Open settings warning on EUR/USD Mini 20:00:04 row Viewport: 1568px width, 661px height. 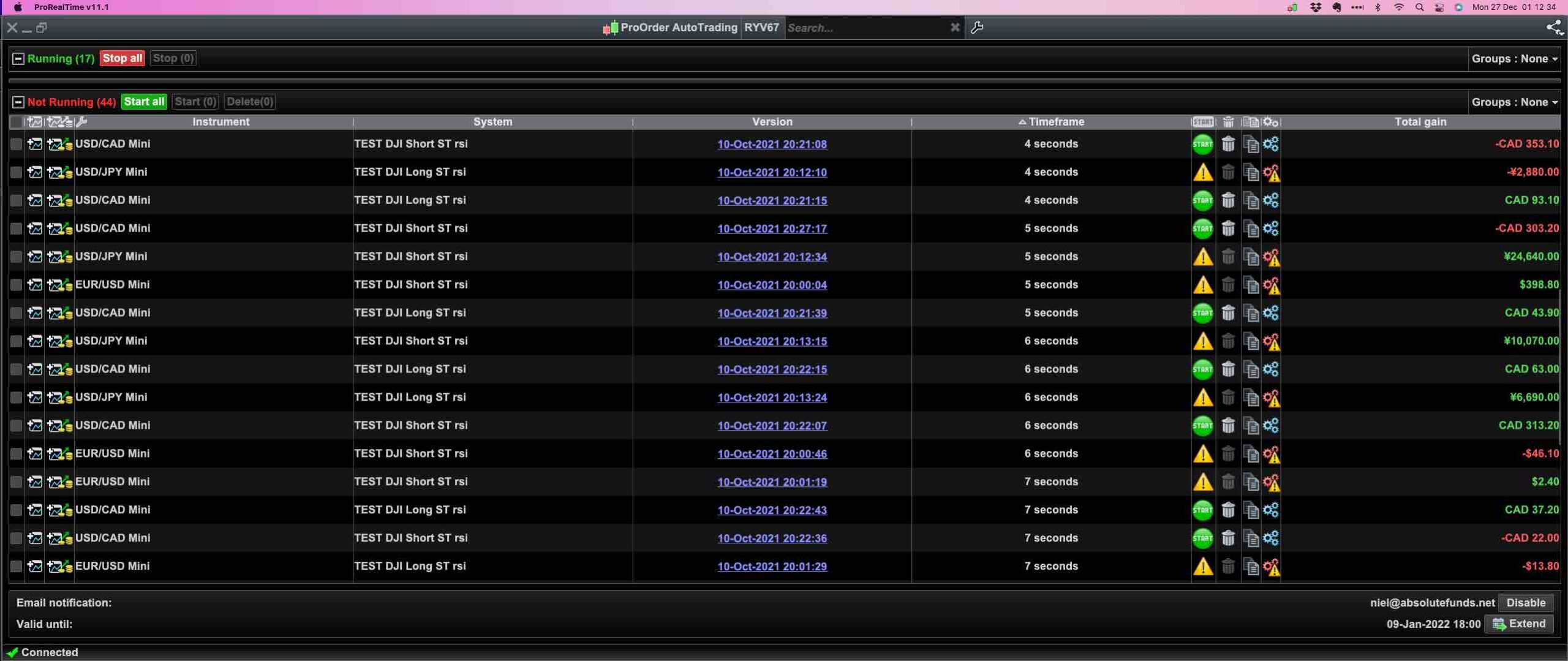click(1271, 285)
